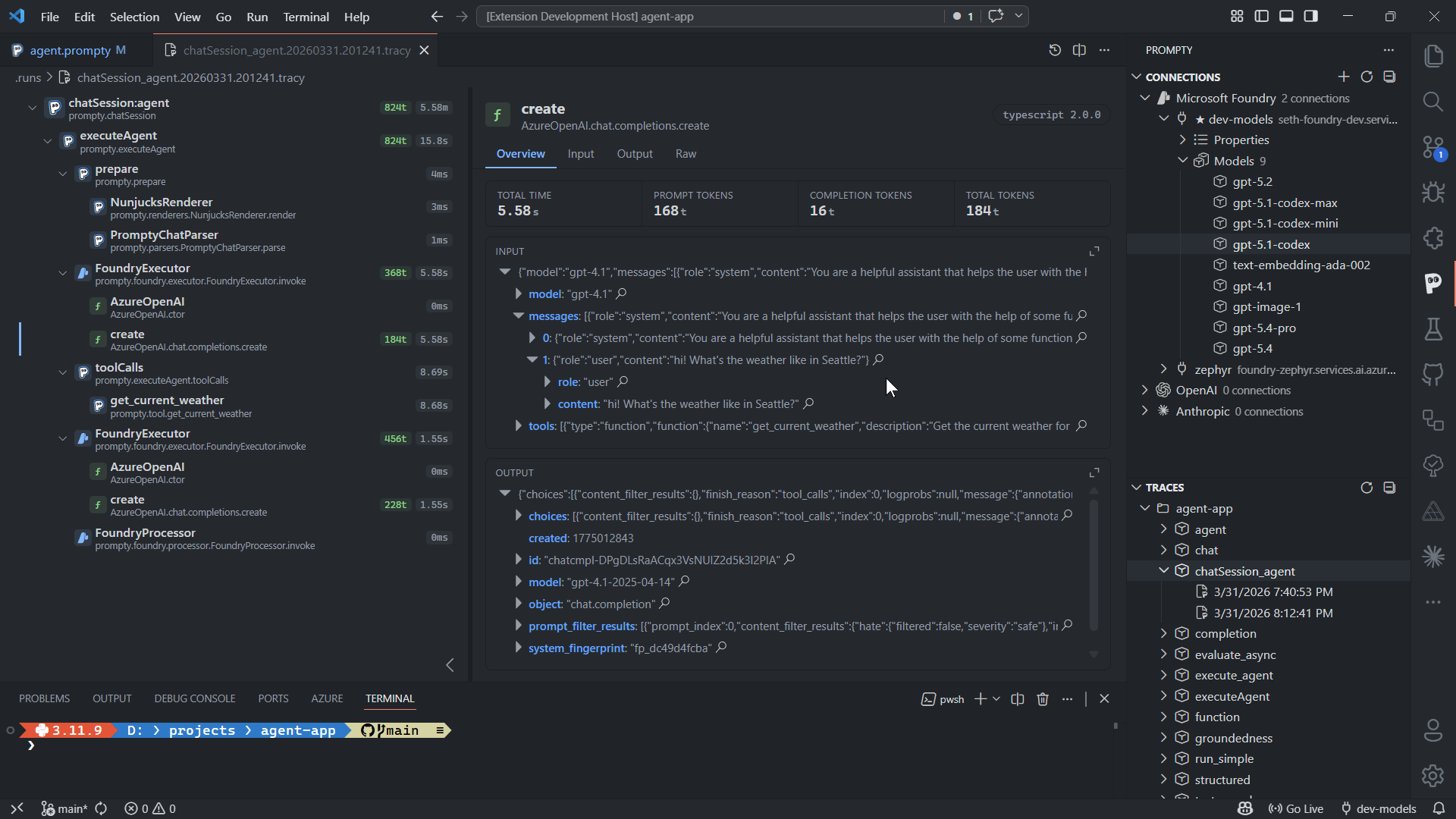This screenshot has height=819, width=1456.
Task: Split the editor using the split icon
Action: pyautogui.click(x=1080, y=50)
